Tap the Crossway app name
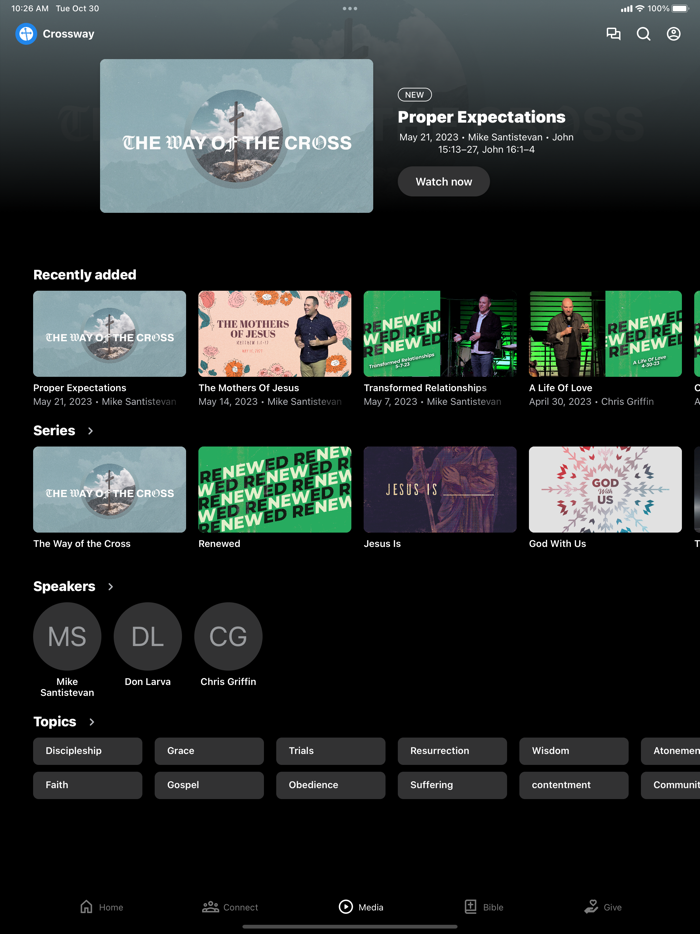Viewport: 700px width, 934px height. [x=69, y=34]
